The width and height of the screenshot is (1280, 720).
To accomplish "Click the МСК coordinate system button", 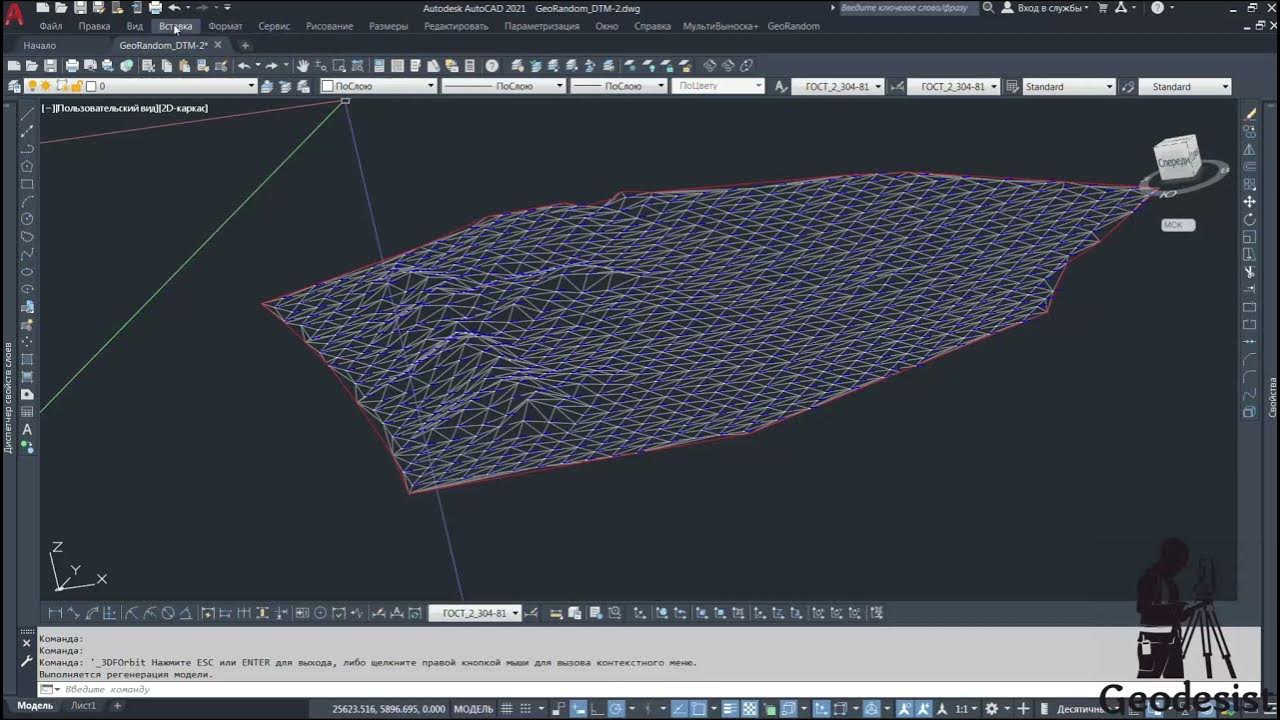I will 1177,225.
